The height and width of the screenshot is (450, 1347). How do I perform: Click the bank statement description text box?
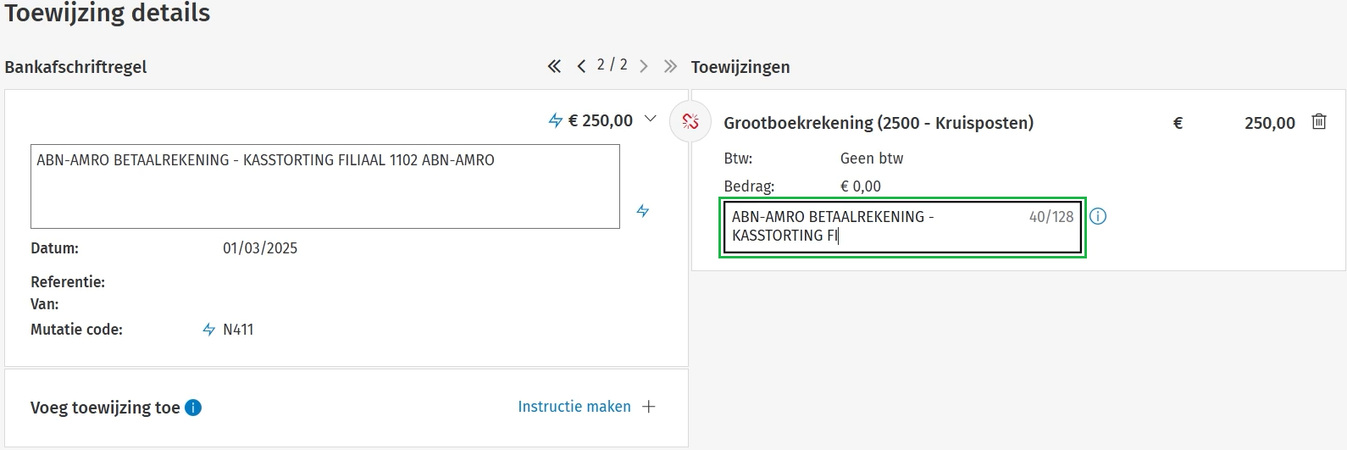325,186
